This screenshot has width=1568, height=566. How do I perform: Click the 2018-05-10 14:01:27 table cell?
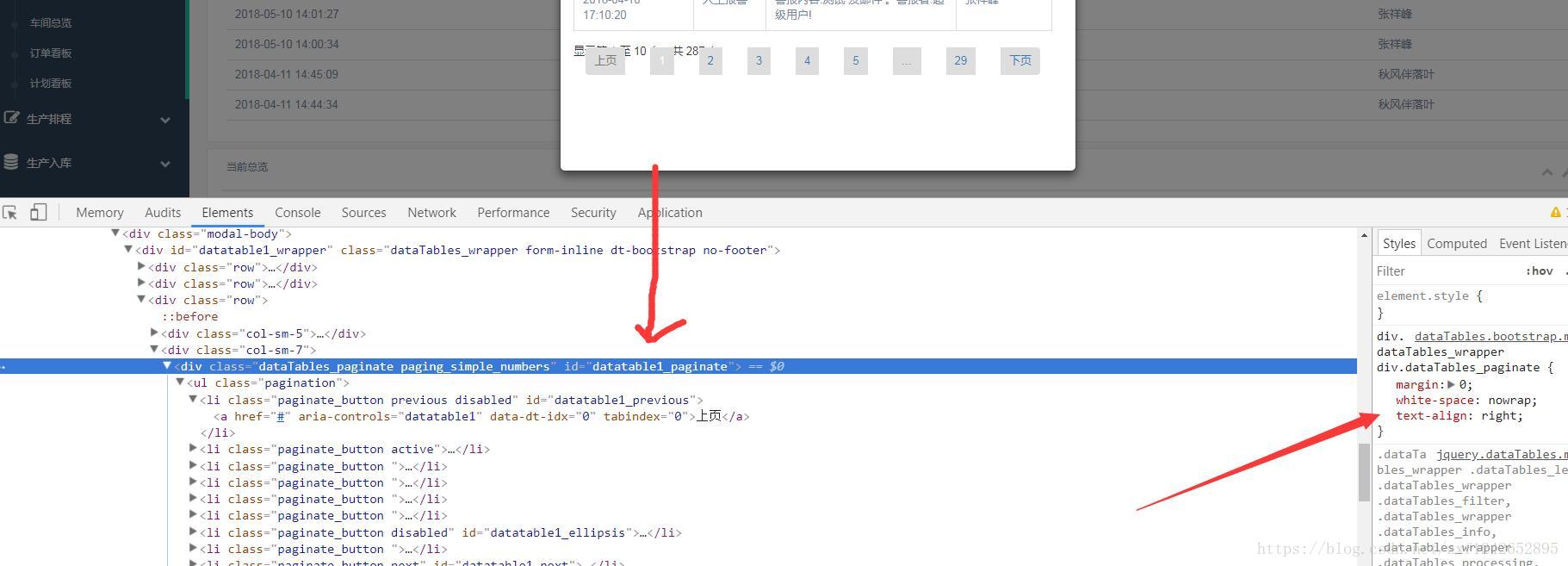287,14
